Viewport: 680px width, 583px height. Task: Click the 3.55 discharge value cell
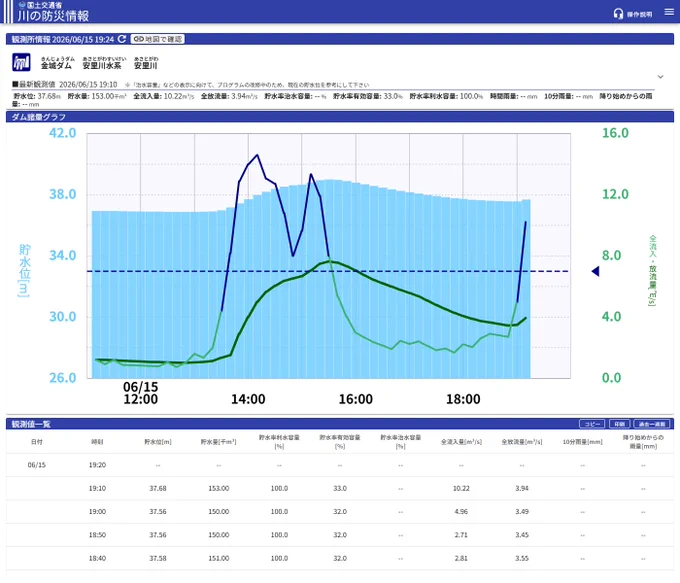[x=522, y=559]
